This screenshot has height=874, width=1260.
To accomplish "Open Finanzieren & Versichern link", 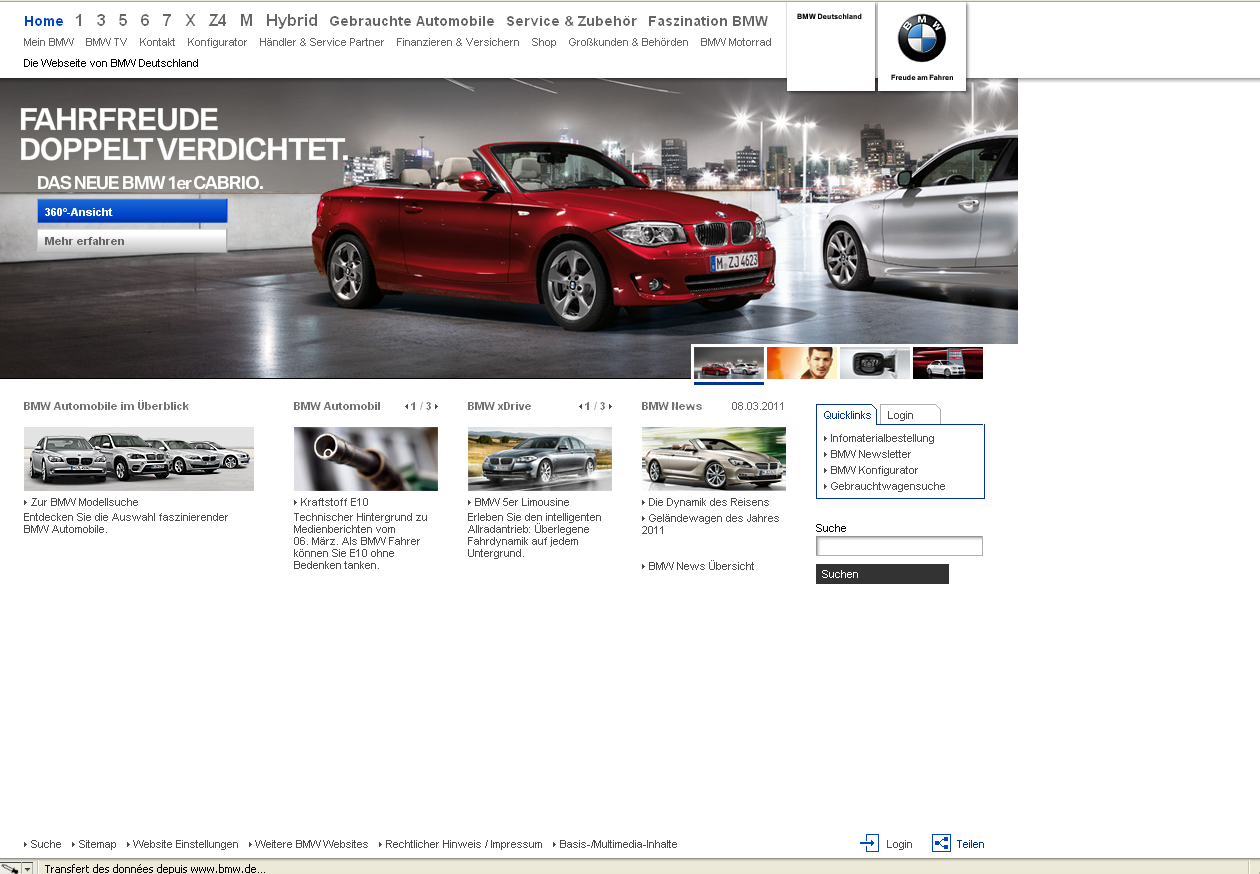I will coord(458,42).
